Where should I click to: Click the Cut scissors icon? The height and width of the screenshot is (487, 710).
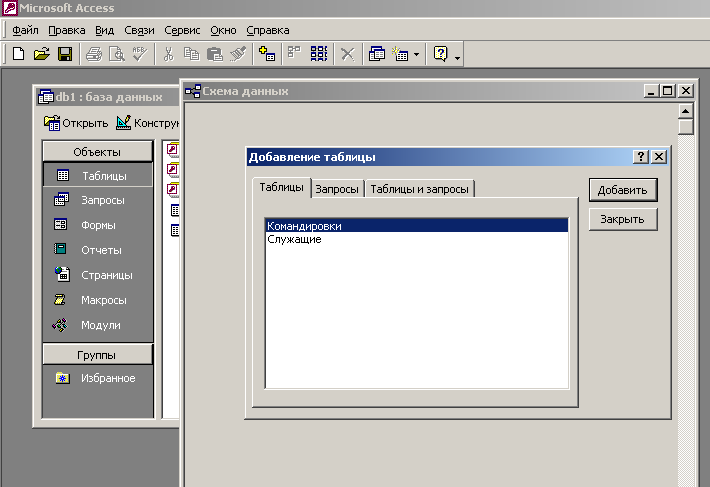click(168, 54)
